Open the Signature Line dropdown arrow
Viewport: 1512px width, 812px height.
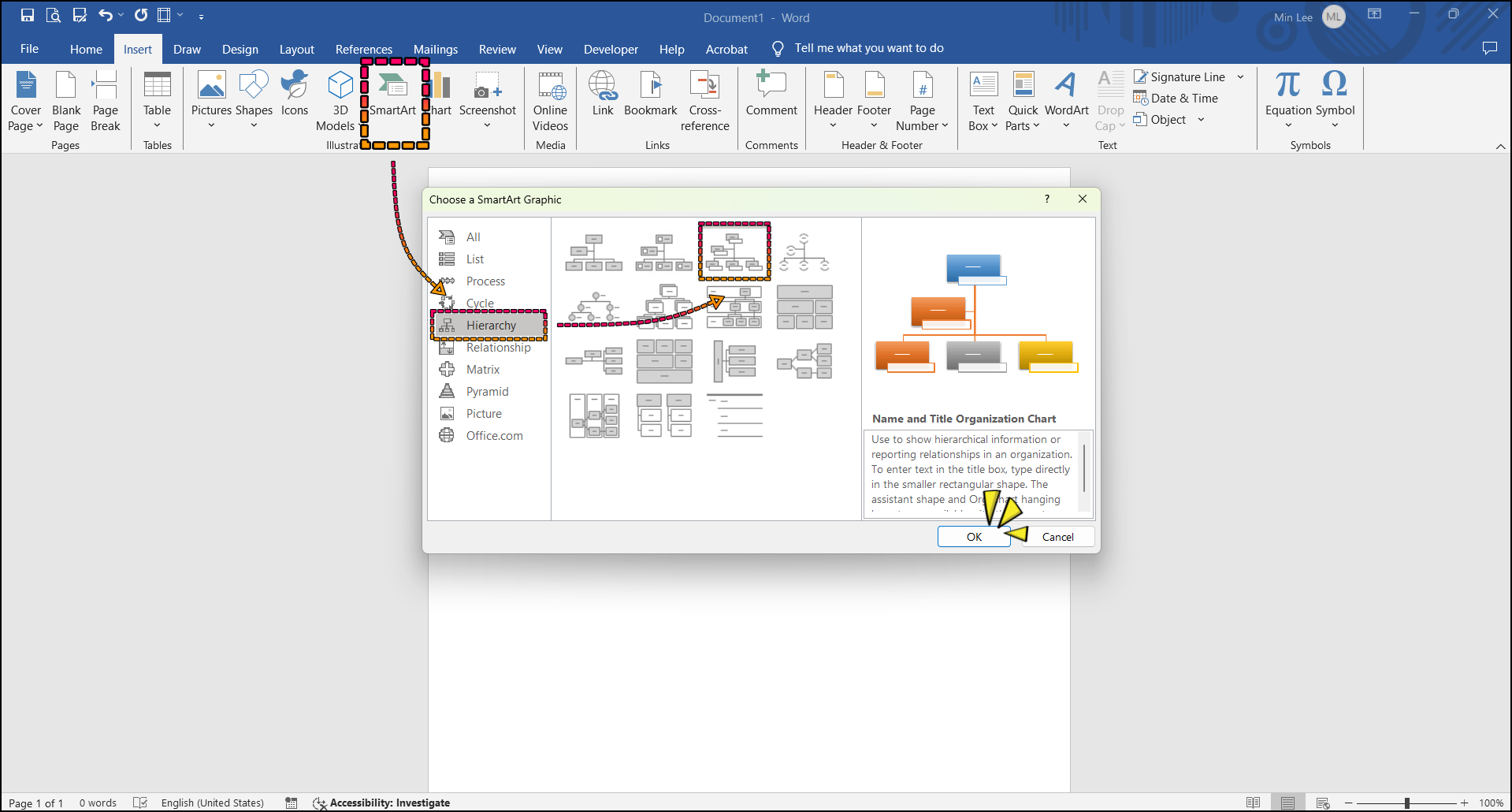tap(1240, 77)
